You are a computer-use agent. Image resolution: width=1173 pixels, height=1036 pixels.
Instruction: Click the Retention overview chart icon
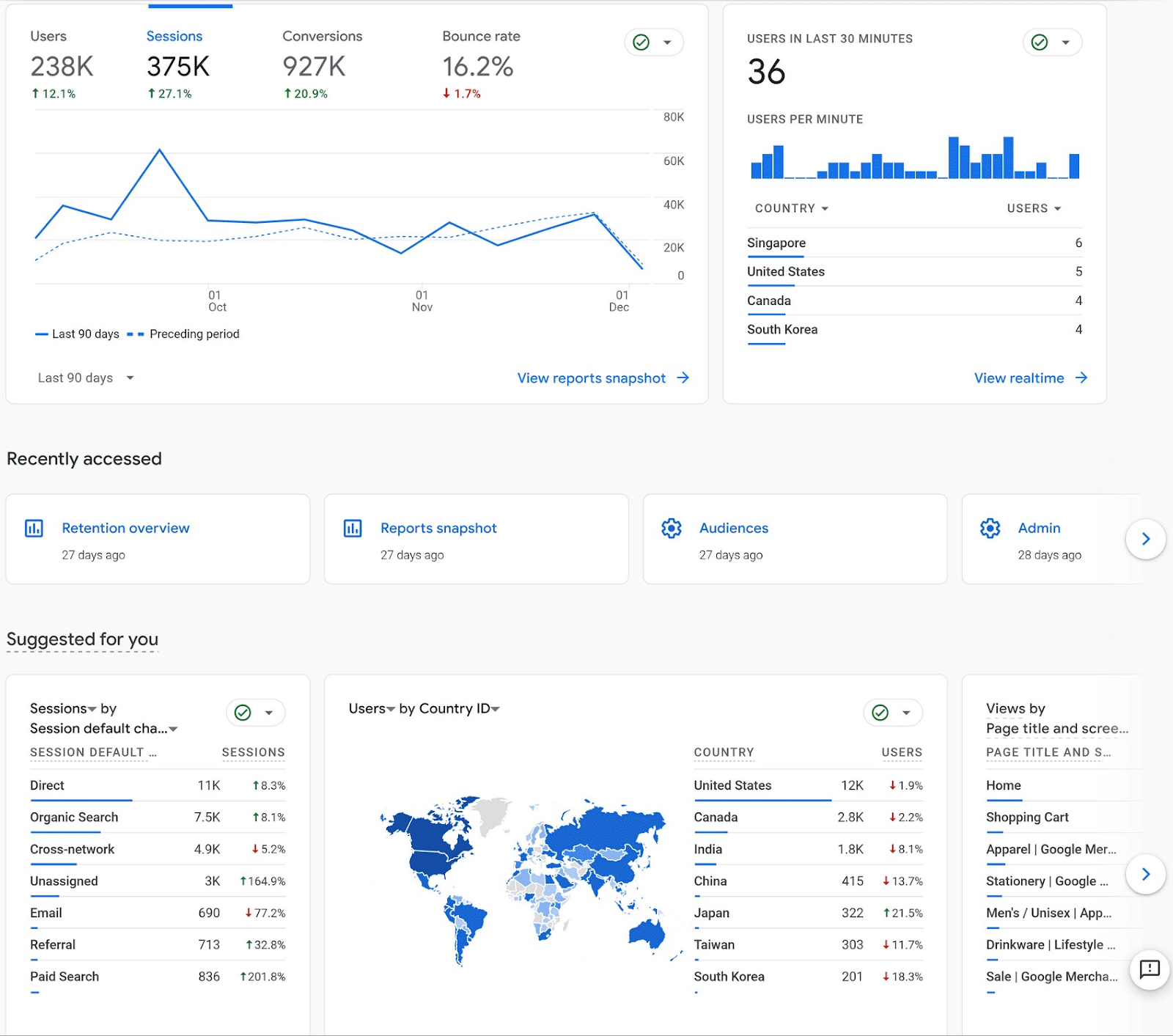coord(34,528)
